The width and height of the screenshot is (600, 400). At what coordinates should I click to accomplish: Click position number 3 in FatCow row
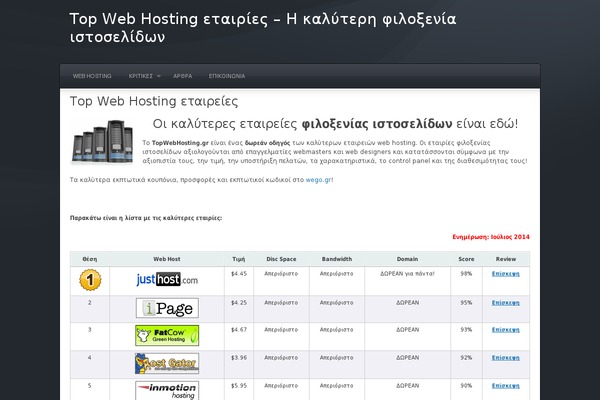tap(90, 330)
